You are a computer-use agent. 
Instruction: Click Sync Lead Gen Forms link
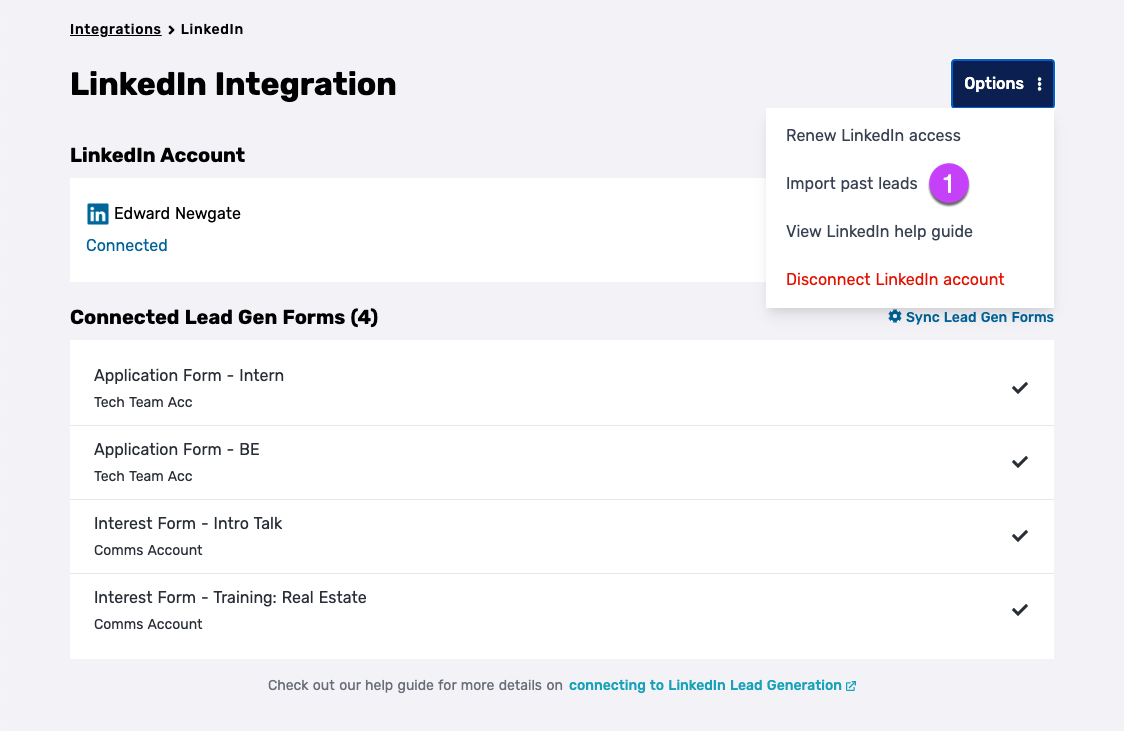tap(979, 317)
